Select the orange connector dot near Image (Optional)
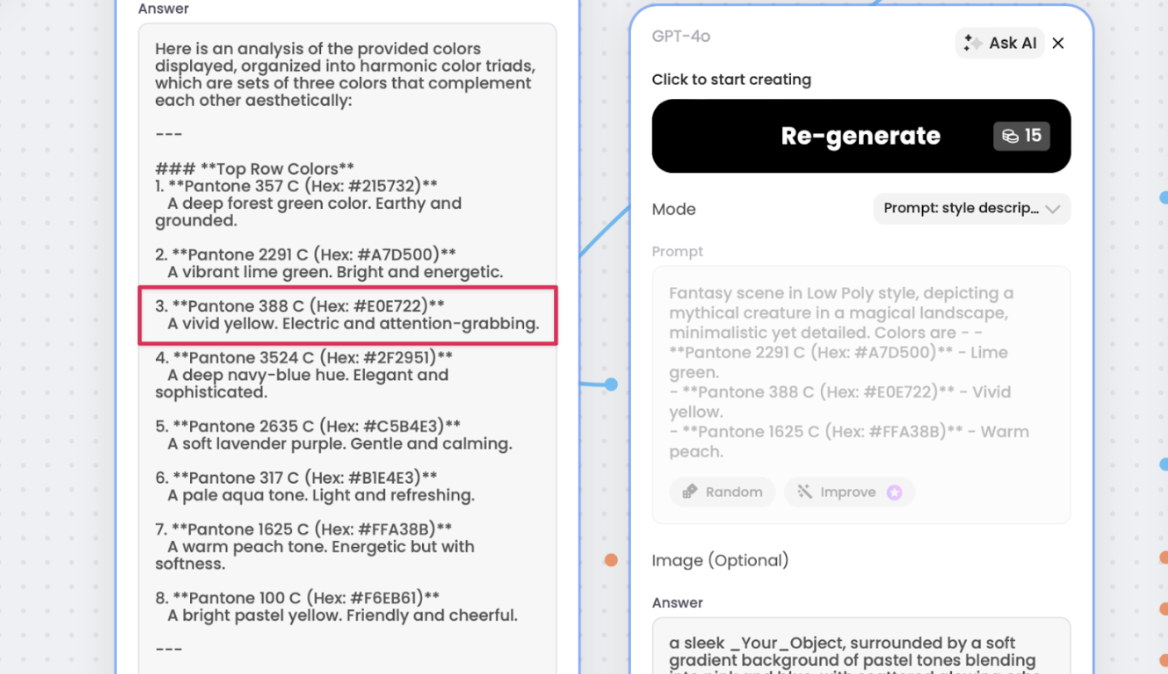1168x674 pixels. pos(611,560)
